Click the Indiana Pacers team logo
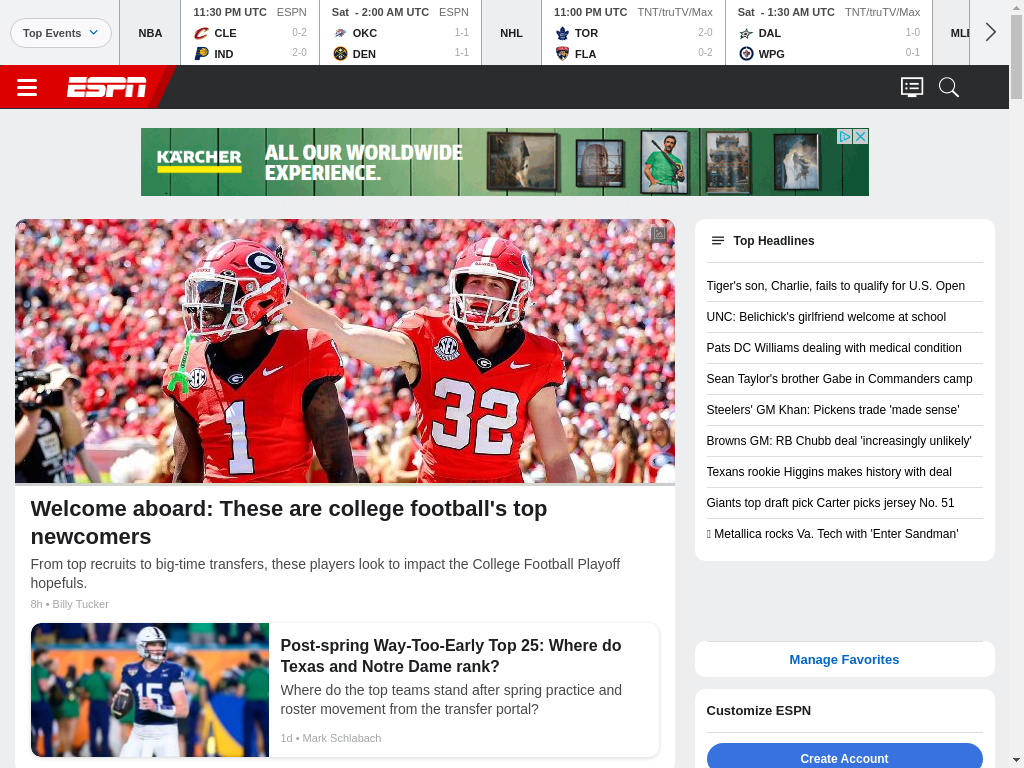Viewport: 1024px width, 768px height. [x=202, y=54]
